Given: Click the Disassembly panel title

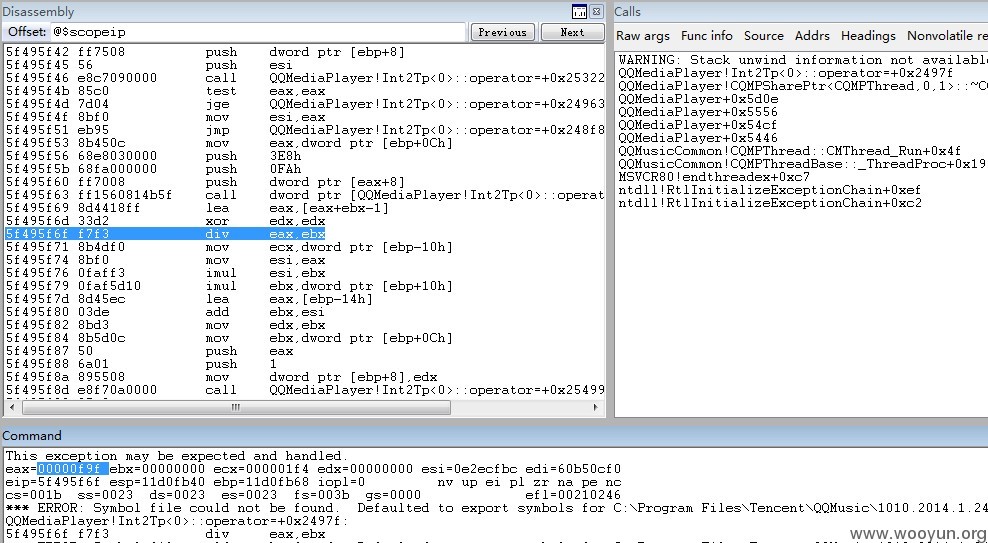Looking at the screenshot, I should (38, 11).
